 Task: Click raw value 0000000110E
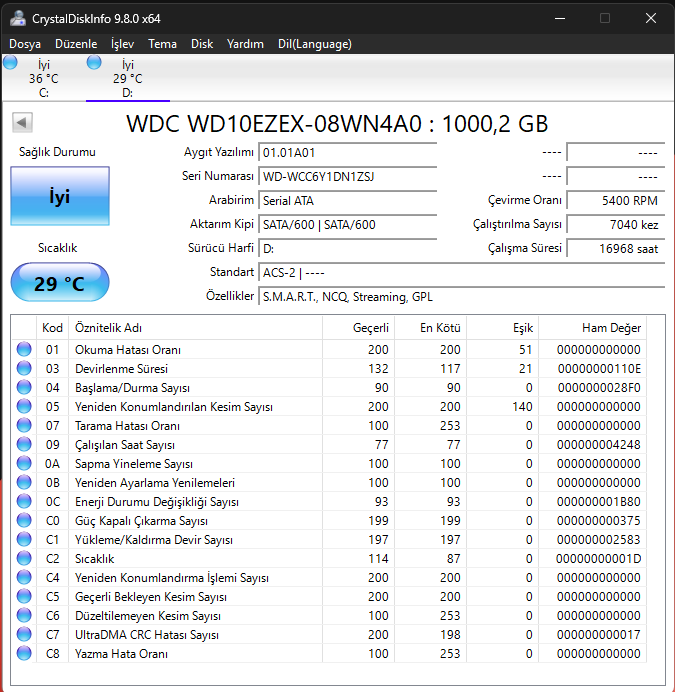[x=599, y=369]
